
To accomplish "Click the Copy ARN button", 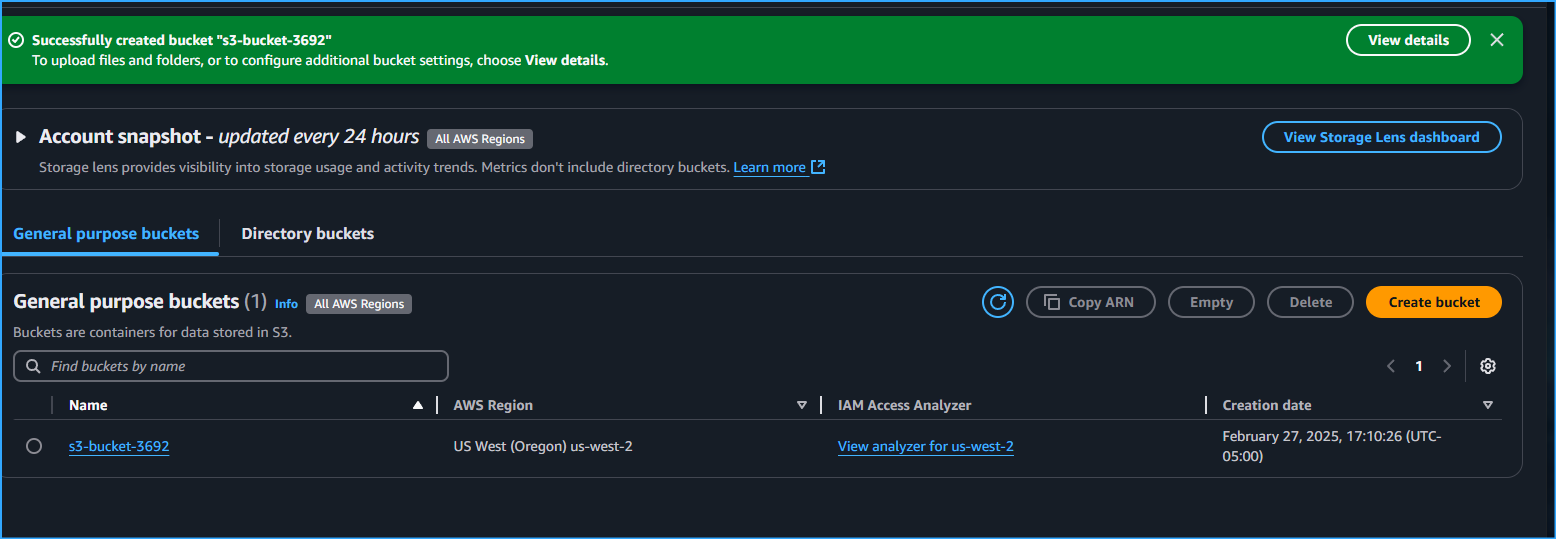I will (1090, 302).
